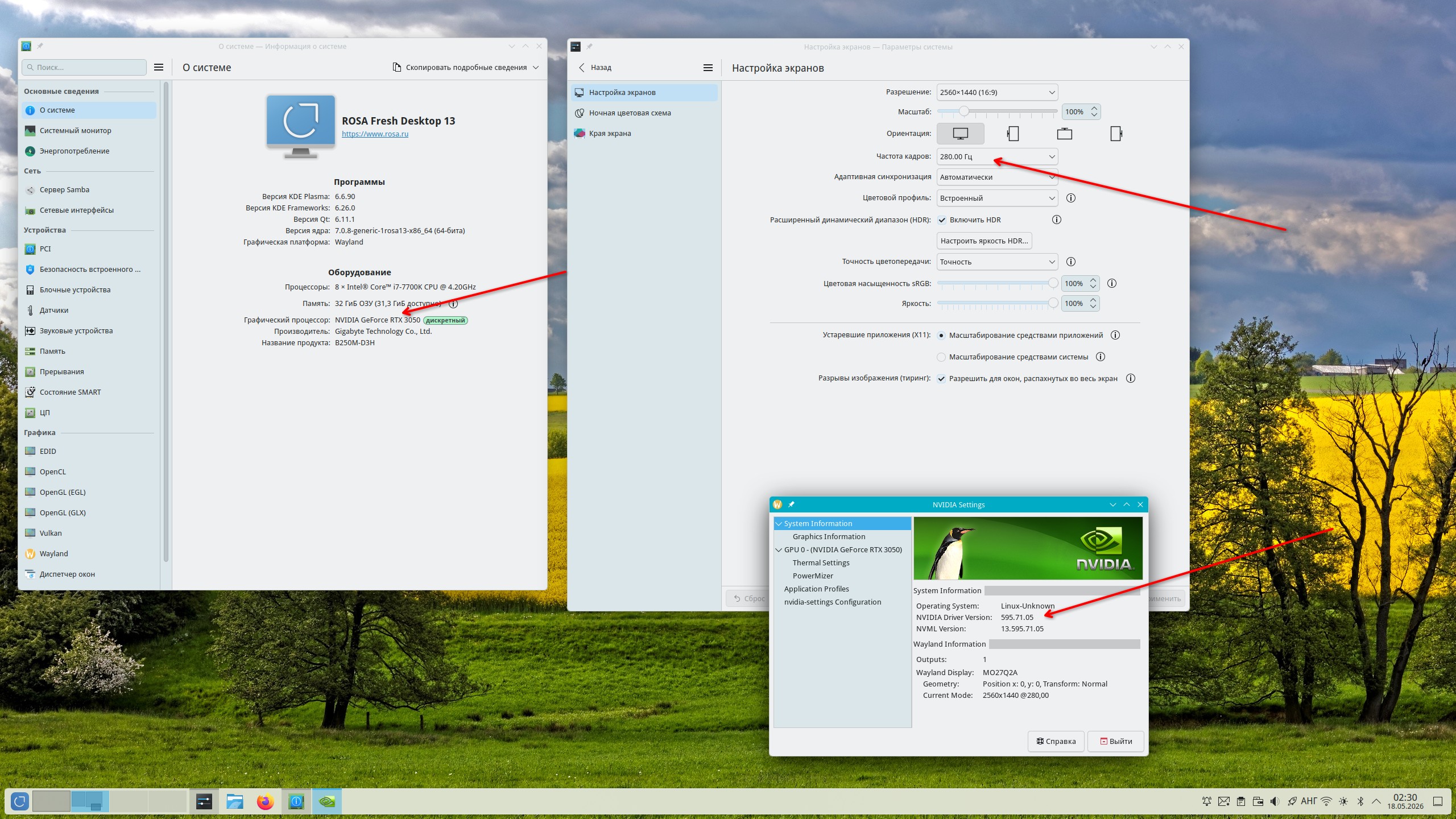
Task: Open ROSA application launcher on taskbar
Action: coord(19,801)
